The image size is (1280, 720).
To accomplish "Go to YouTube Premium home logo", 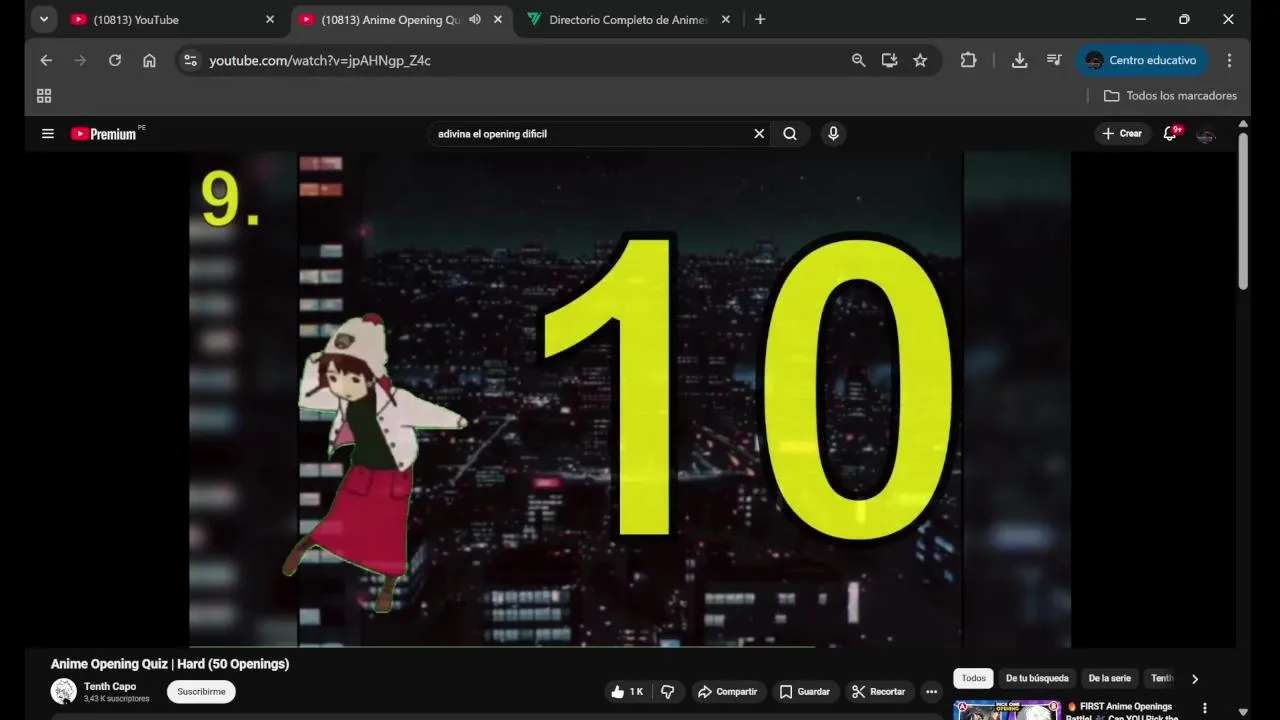I will [104, 133].
